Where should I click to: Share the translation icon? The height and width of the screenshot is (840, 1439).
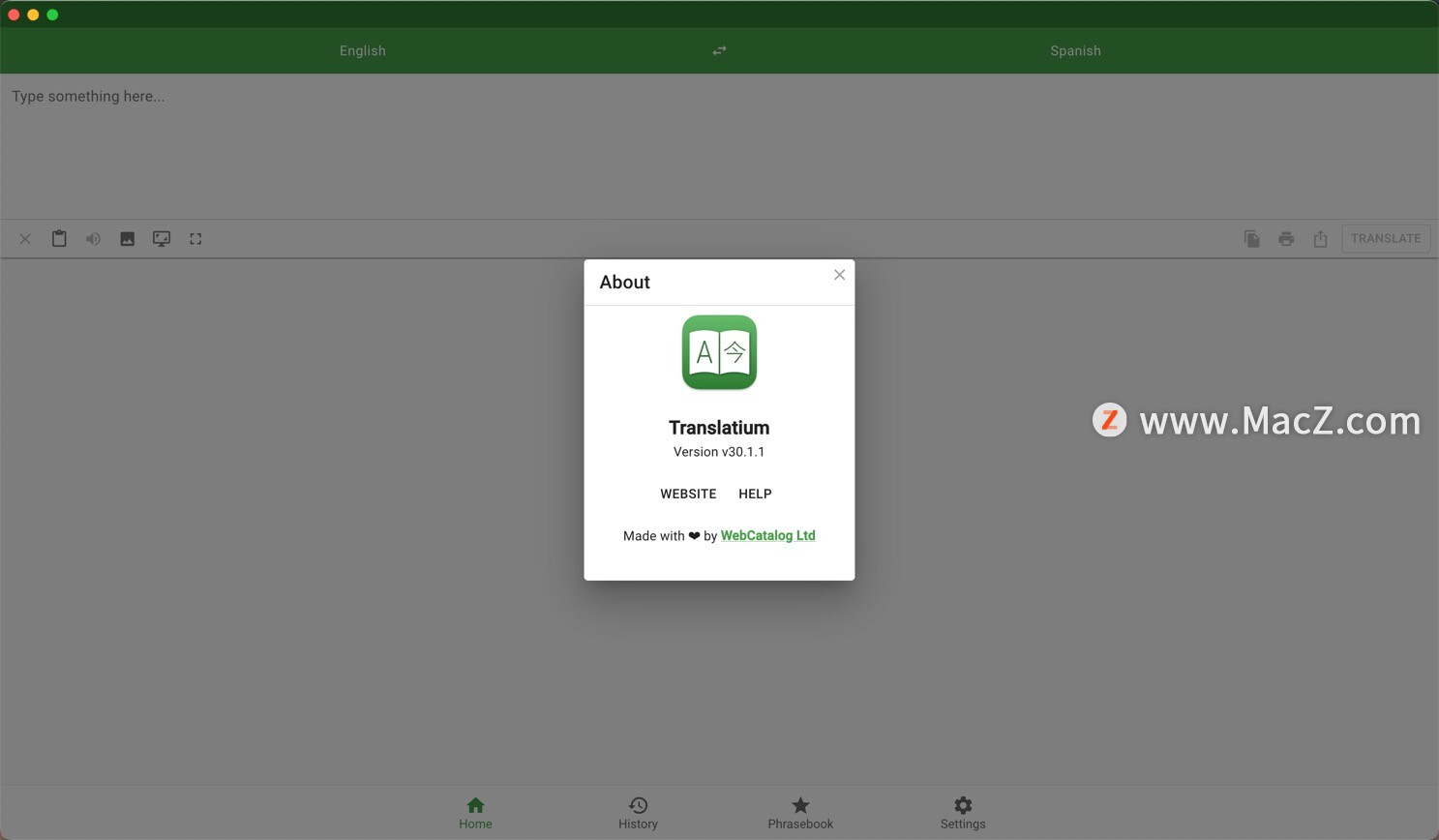point(1320,239)
